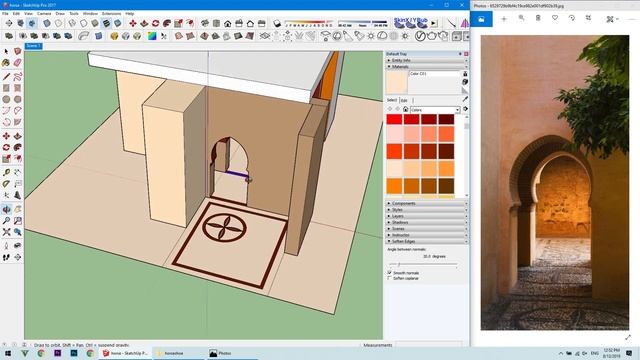Toggle the Soften coplanar checkbox
The width and height of the screenshot is (640, 360).
click(389, 278)
